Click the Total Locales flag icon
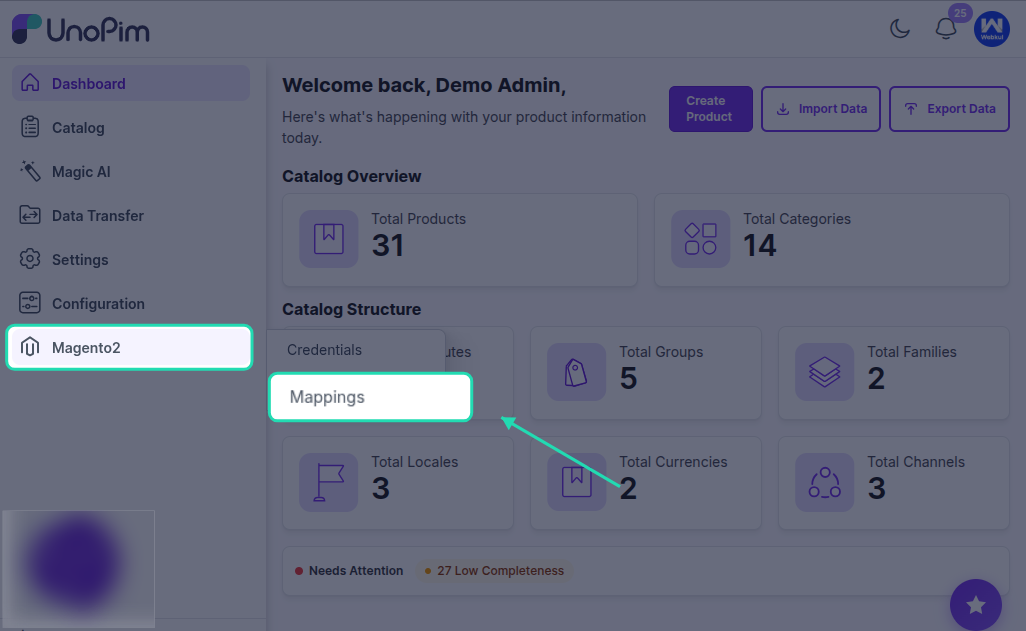 pos(328,482)
